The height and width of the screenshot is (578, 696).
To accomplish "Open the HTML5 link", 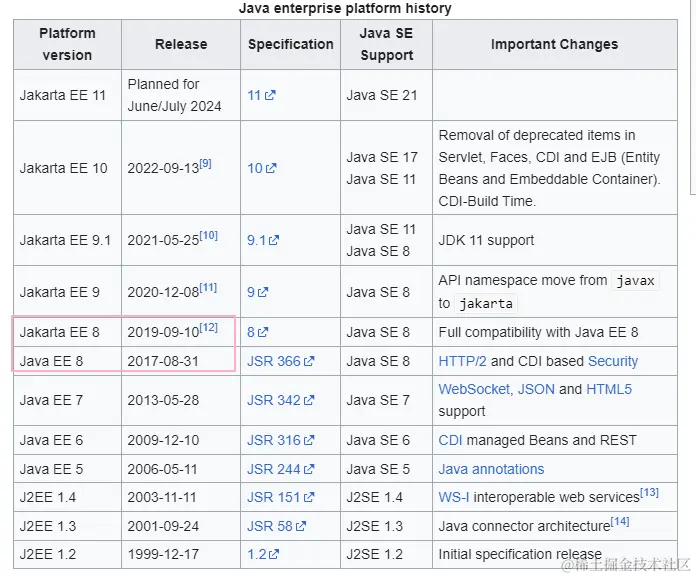I will (x=609, y=389).
